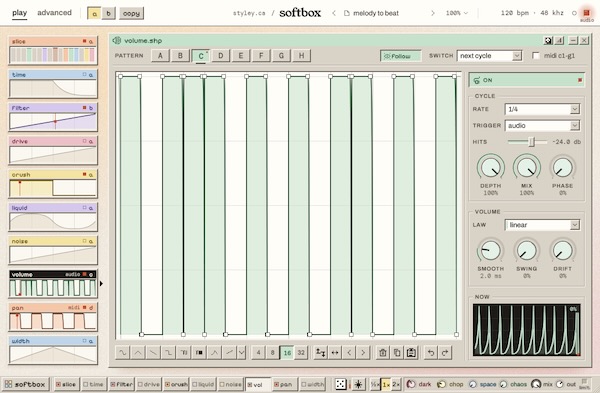
Task: Select pattern A
Action: (160, 55)
